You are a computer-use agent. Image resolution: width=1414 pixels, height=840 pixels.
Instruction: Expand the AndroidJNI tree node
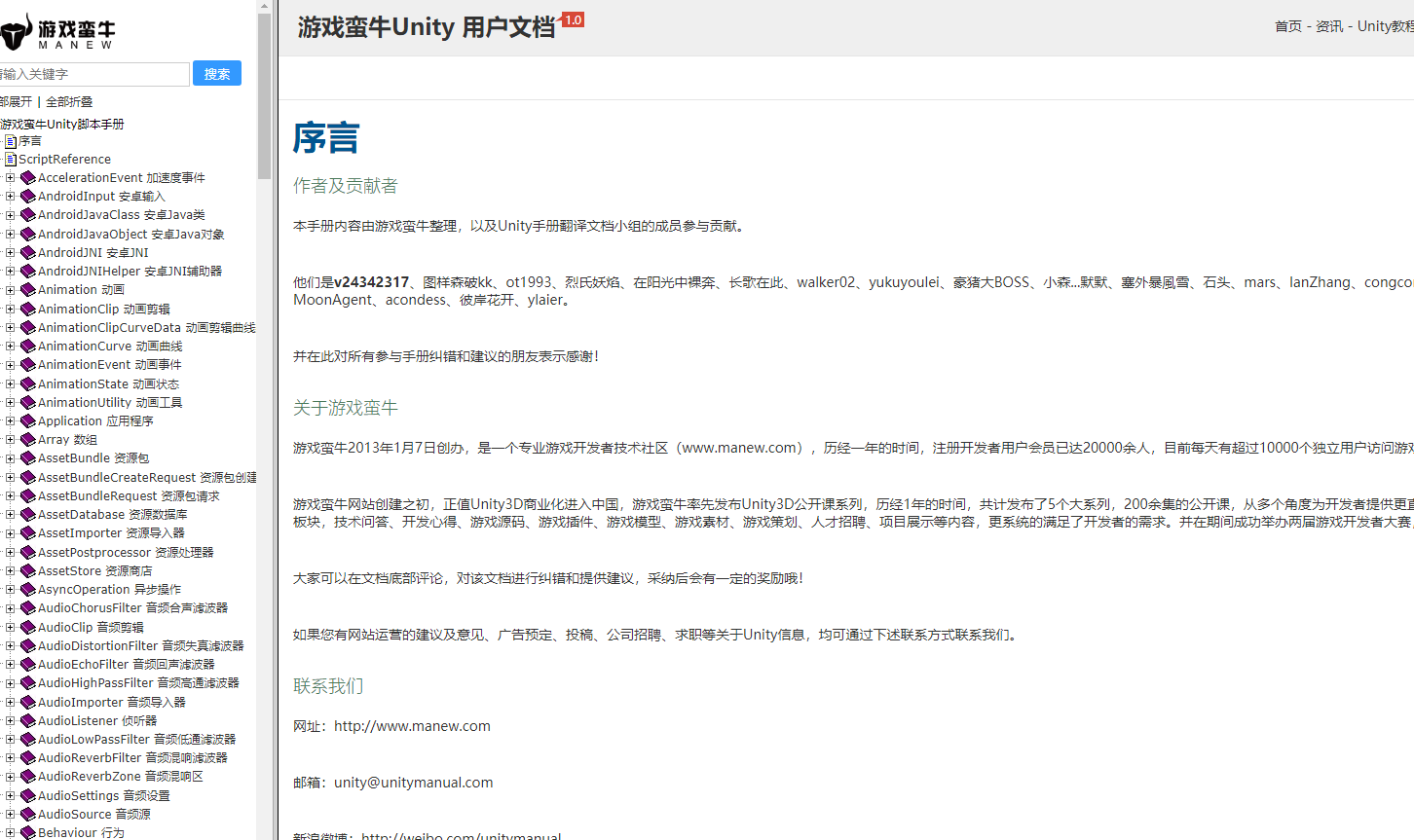[10, 253]
